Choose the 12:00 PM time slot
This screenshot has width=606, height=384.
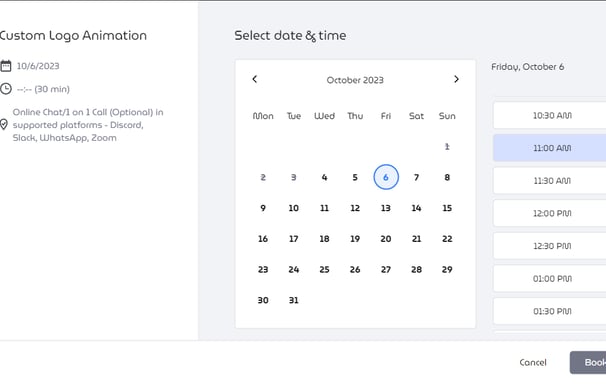tap(550, 213)
